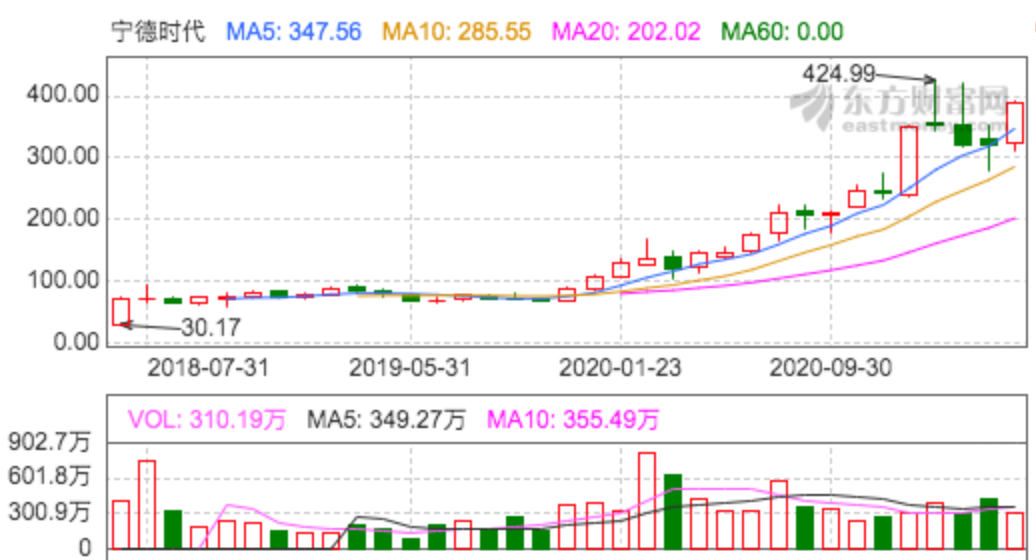This screenshot has height=560, width=1036.
Task: Click the last red candlestick near 390
Action: (x=1015, y=123)
